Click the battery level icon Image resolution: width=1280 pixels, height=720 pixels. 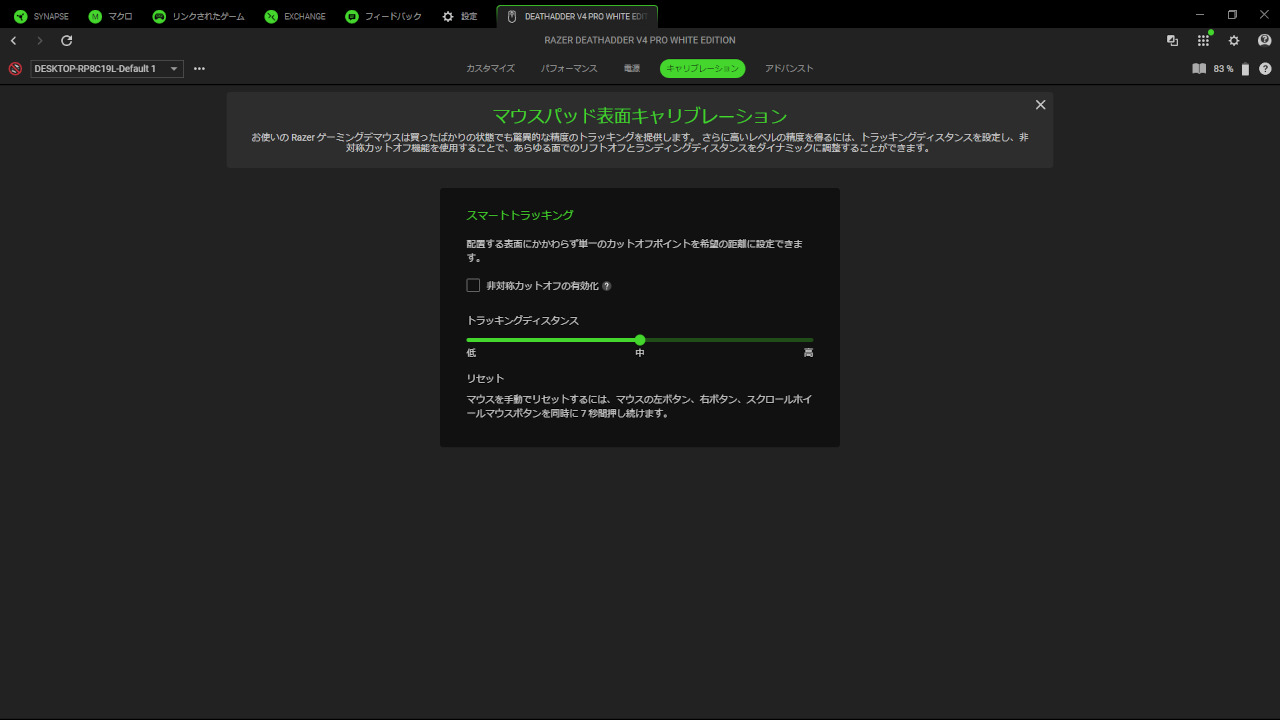tap(1245, 69)
